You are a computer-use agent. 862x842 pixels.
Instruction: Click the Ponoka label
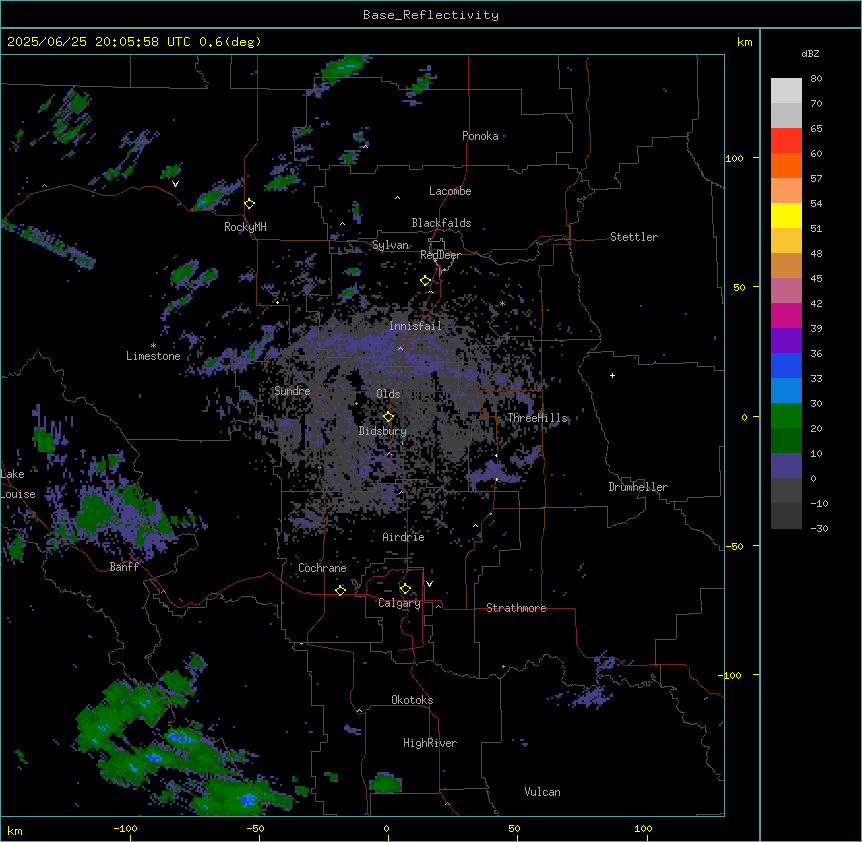click(x=480, y=136)
